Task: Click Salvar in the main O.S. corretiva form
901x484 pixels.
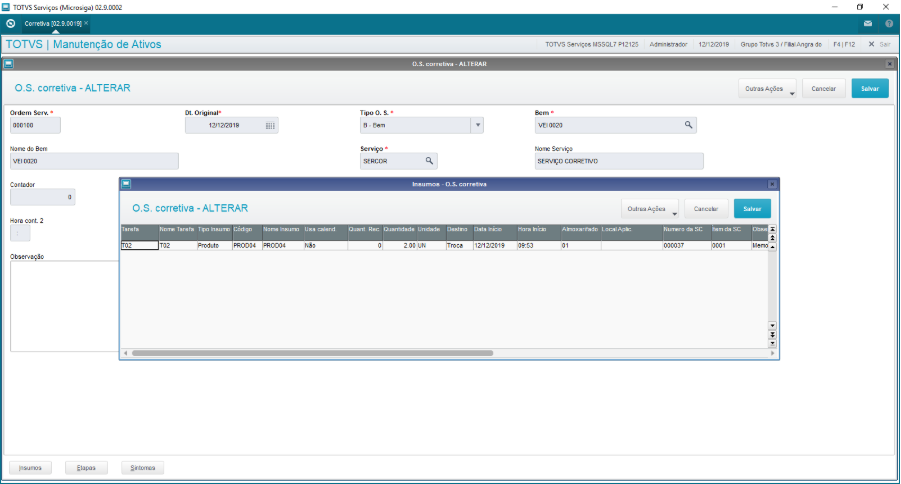Action: (x=870, y=89)
